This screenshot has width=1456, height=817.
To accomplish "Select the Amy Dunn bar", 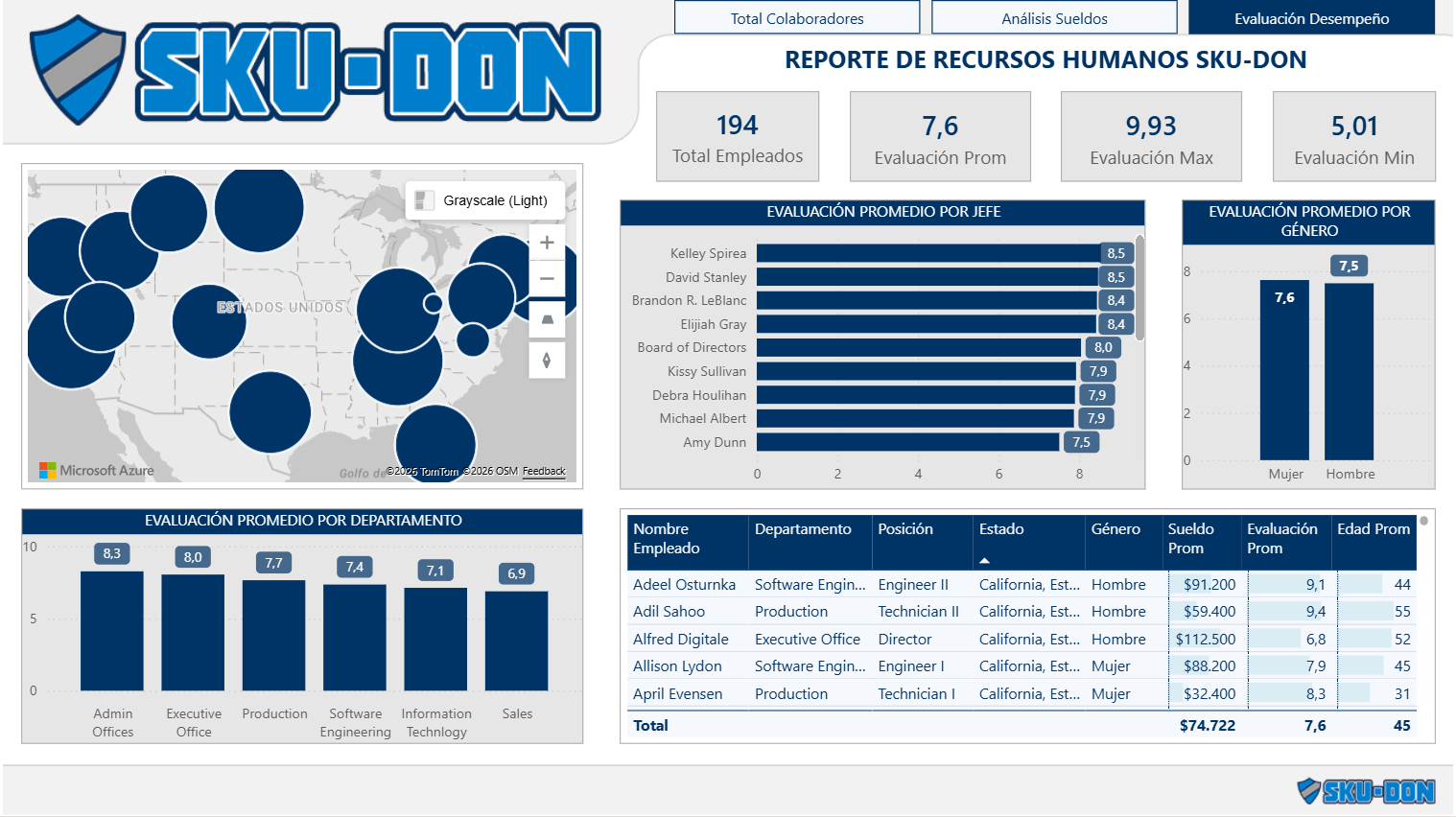I will tap(908, 442).
